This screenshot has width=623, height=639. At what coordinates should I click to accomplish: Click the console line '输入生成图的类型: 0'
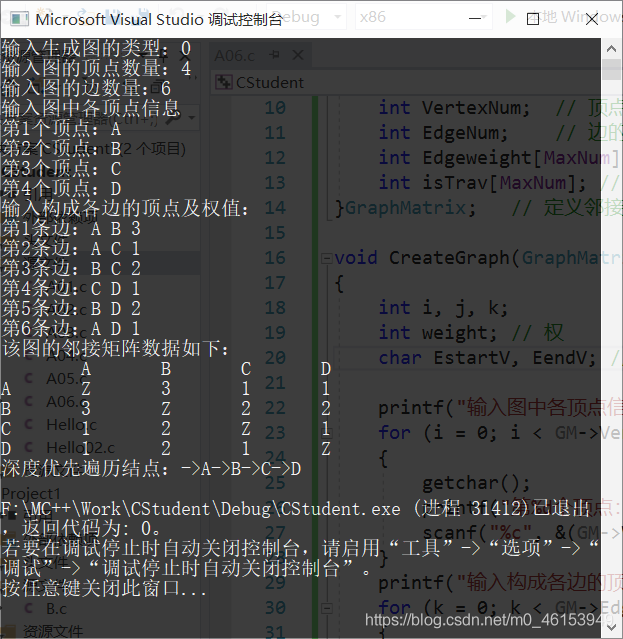[x=96, y=49]
